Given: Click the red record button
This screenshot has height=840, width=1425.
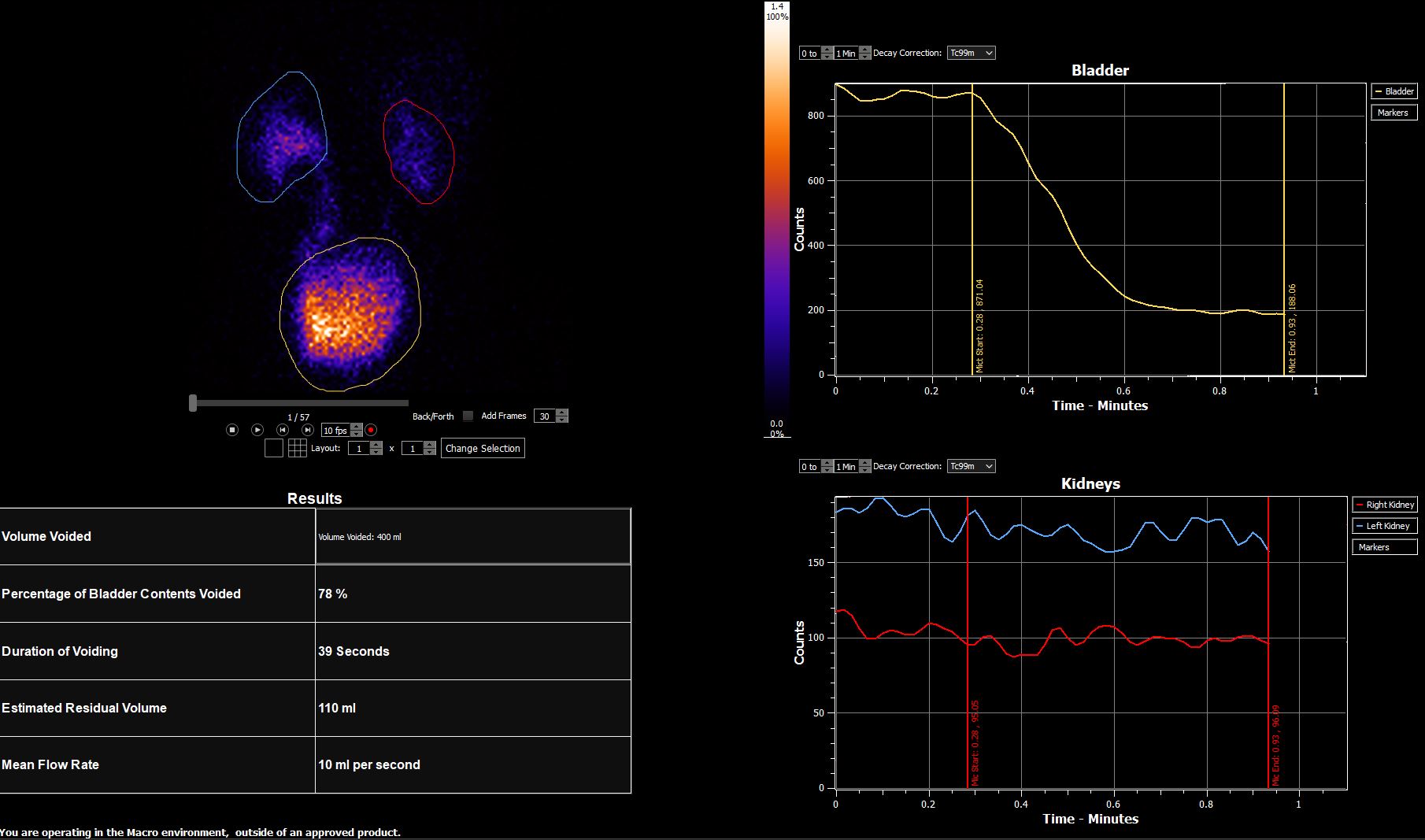Looking at the screenshot, I should (371, 430).
